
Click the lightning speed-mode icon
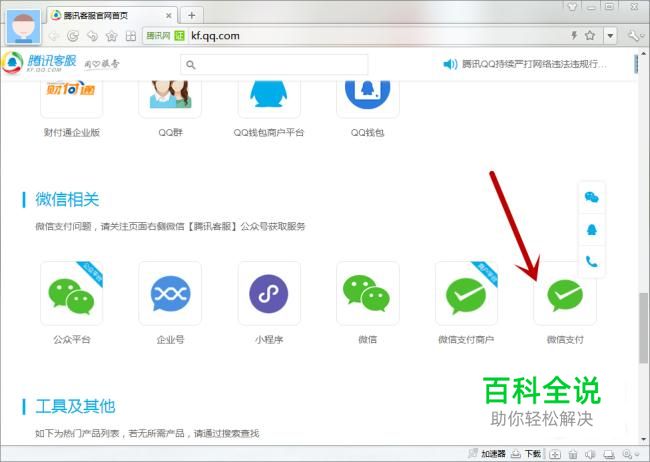574,36
